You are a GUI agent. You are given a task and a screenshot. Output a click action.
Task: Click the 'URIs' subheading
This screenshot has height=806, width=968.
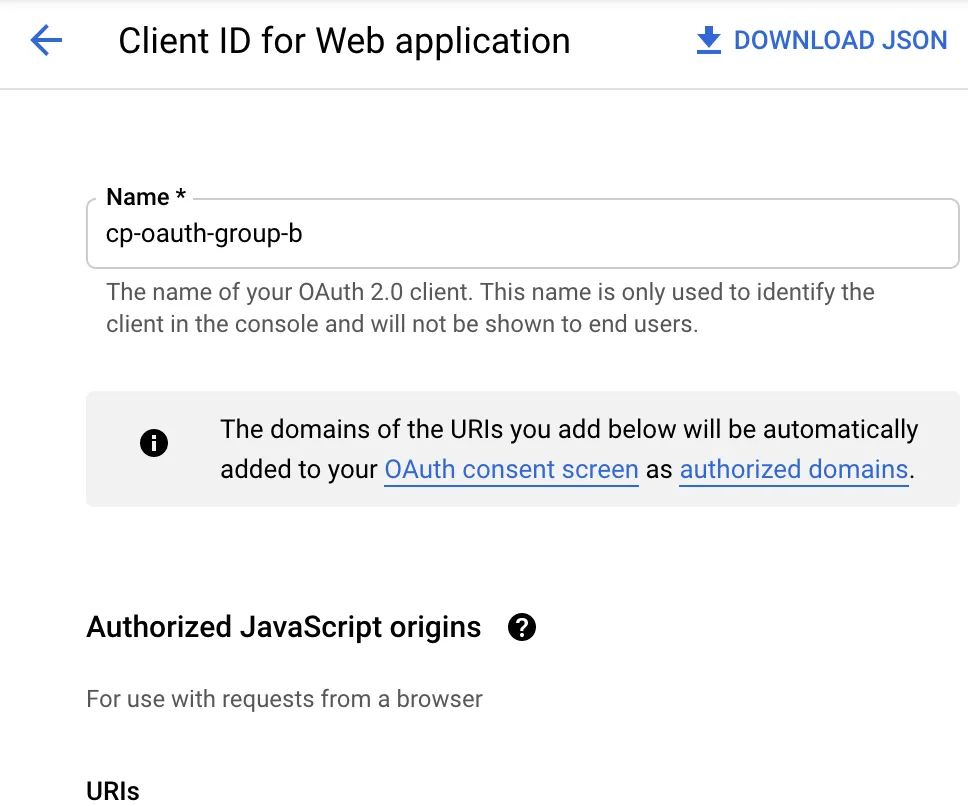113,790
